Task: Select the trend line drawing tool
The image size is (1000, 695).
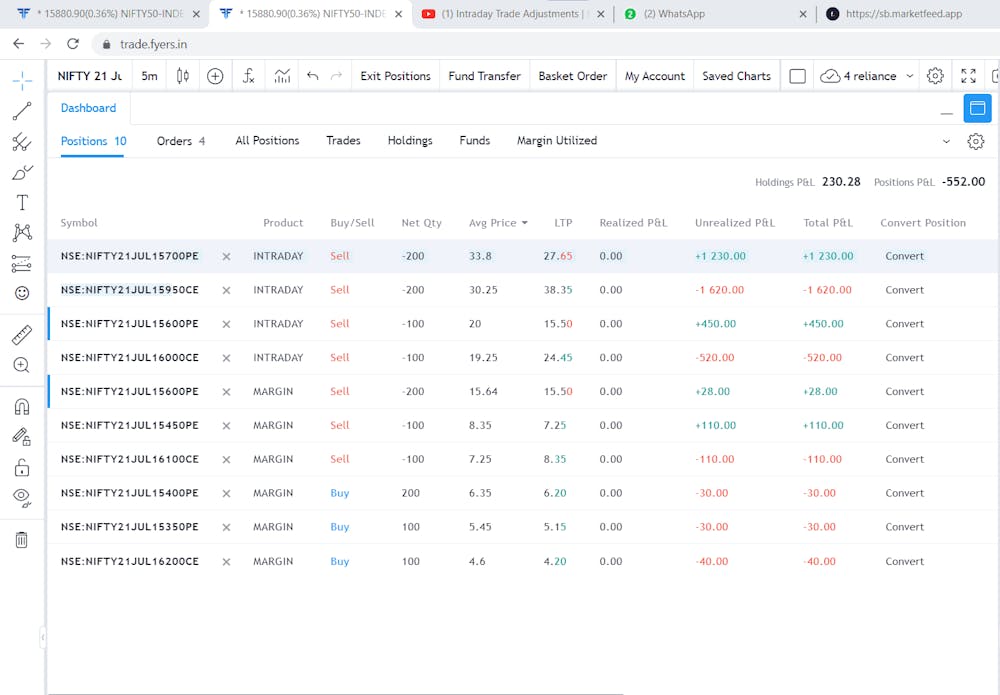Action: [22, 110]
